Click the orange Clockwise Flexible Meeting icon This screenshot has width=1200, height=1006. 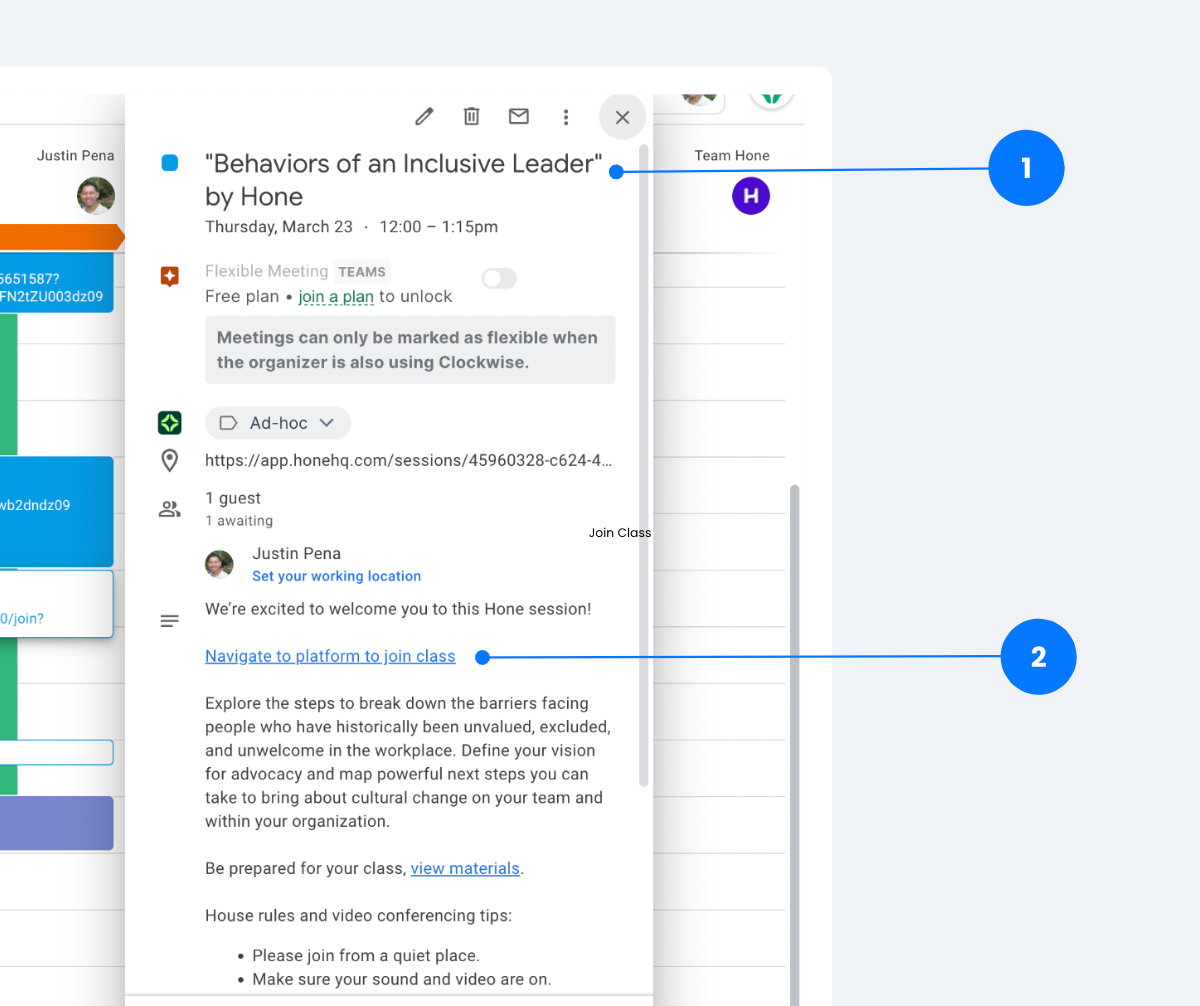(170, 277)
